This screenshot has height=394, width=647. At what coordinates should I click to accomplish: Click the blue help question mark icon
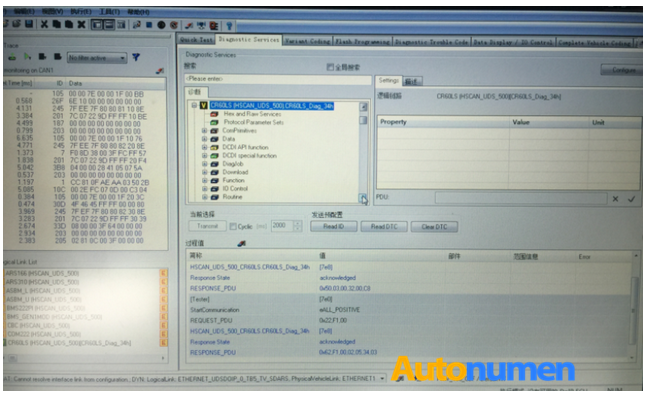point(229,26)
